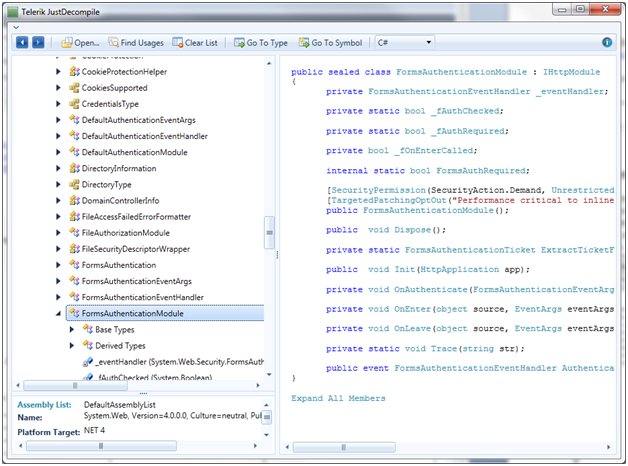Click the assembly info horizontal scrollbar thumb
Image resolution: width=628 pixels, height=466 pixels.
pos(101,446)
